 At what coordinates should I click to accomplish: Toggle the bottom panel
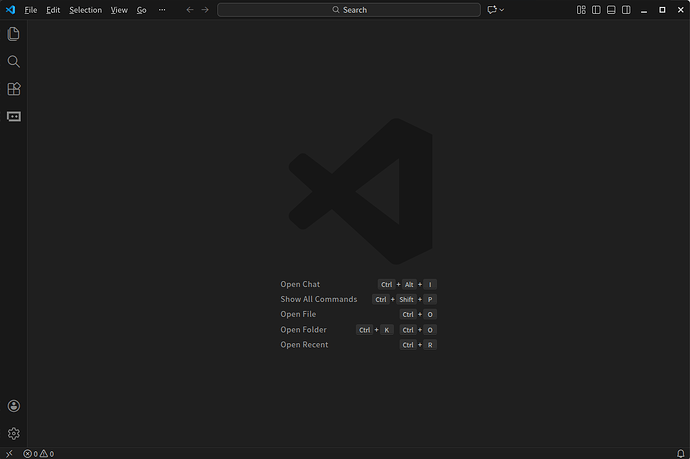point(611,10)
